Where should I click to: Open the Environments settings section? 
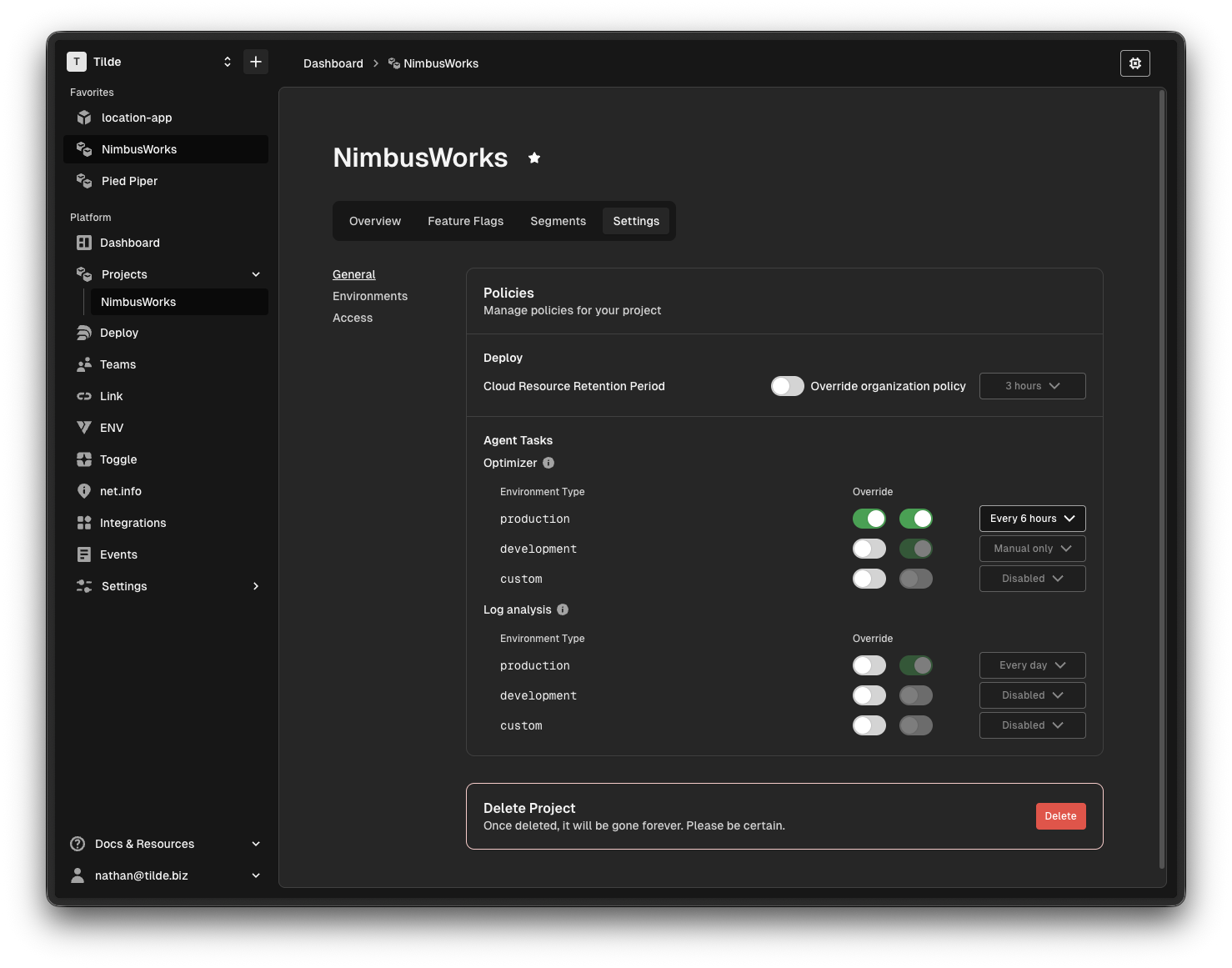click(x=370, y=296)
